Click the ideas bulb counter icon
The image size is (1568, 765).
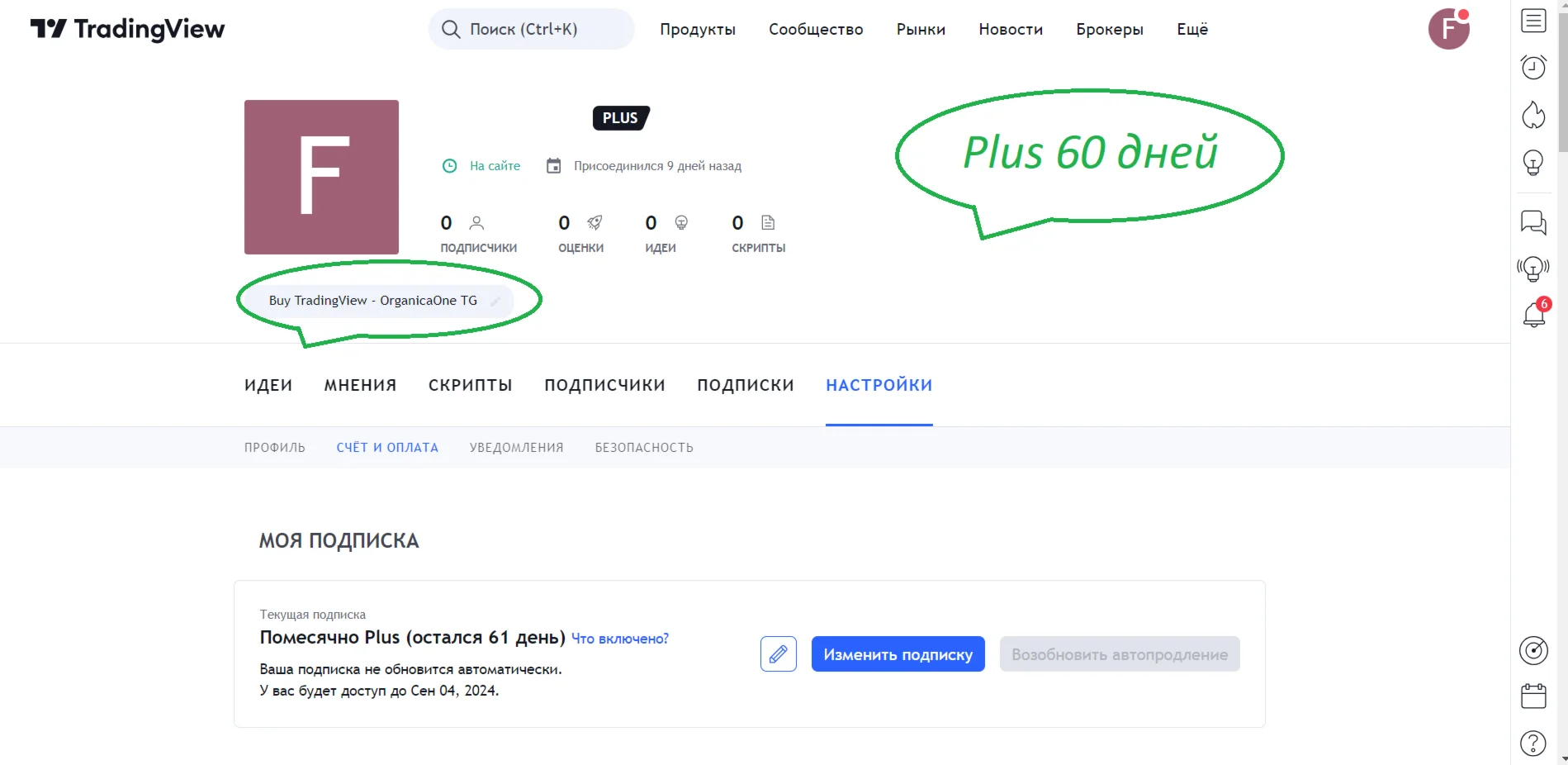[681, 223]
